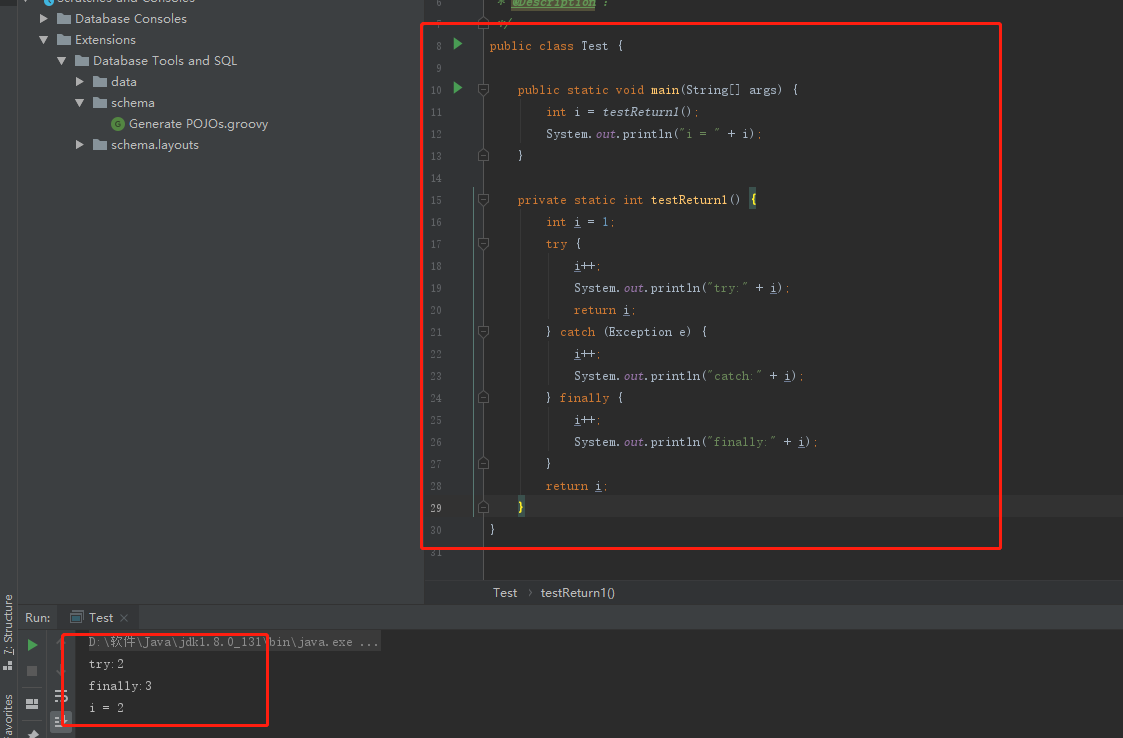The image size is (1123, 738).
Task: Click the fold end marker at line 29
Action: (483, 507)
